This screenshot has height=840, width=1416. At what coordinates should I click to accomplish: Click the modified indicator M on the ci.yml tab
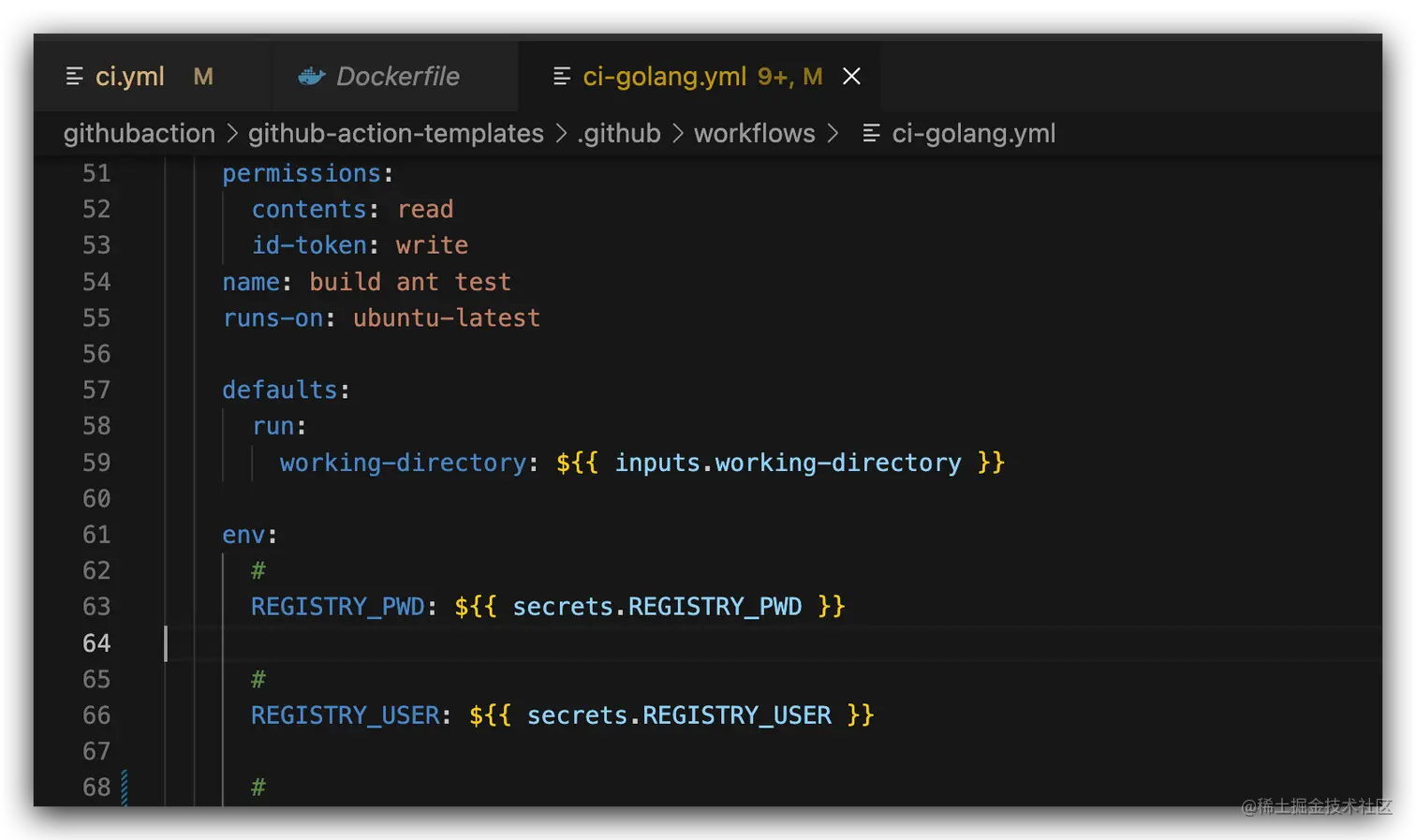203,76
